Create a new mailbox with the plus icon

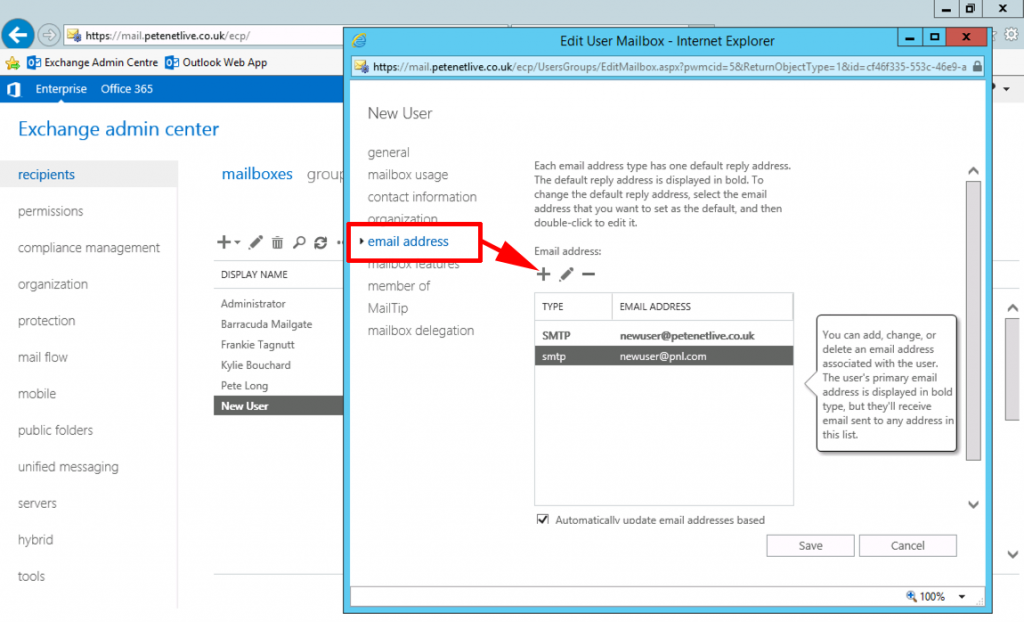(224, 242)
